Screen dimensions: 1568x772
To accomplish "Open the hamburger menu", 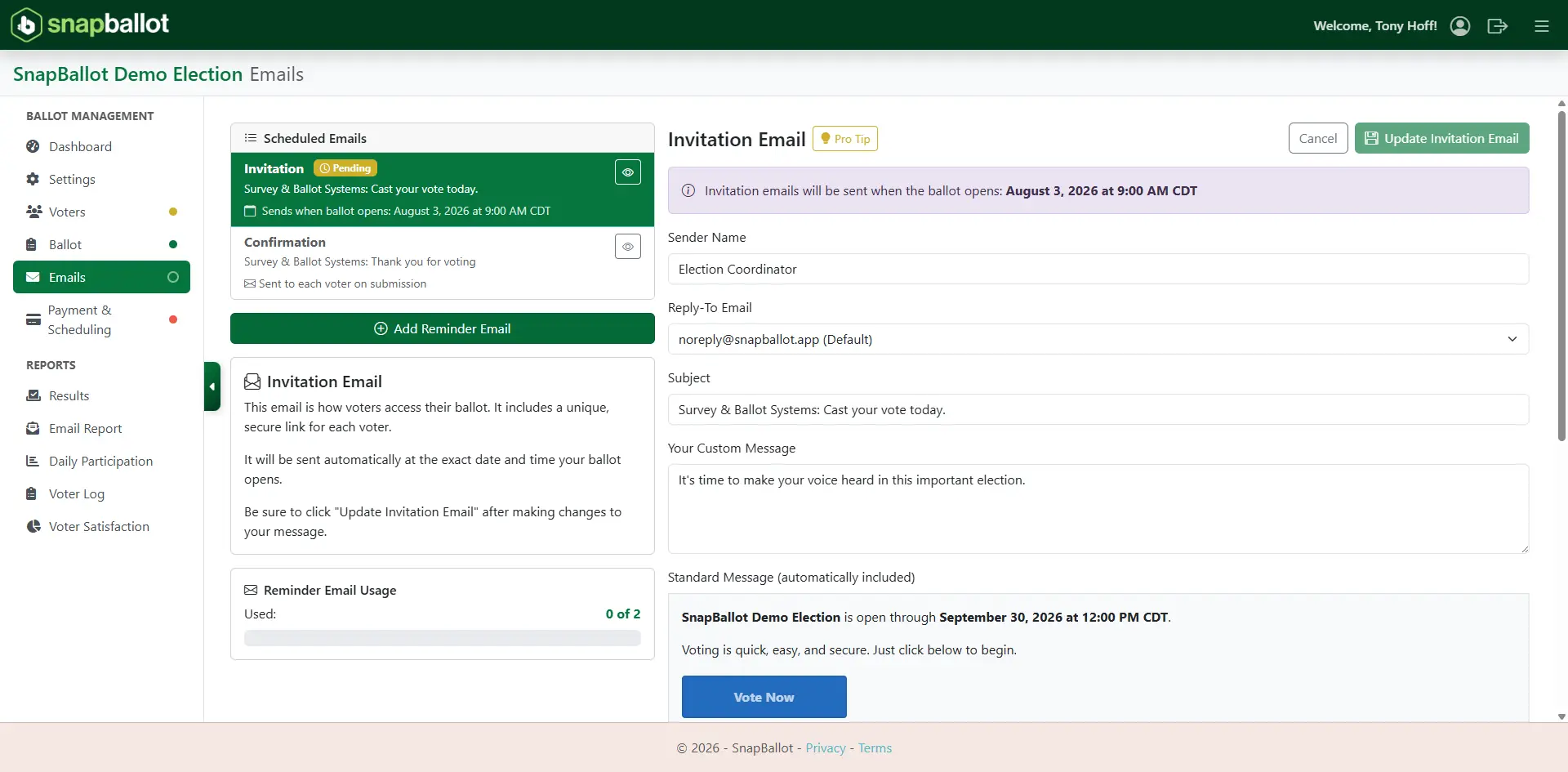I will (1542, 26).
